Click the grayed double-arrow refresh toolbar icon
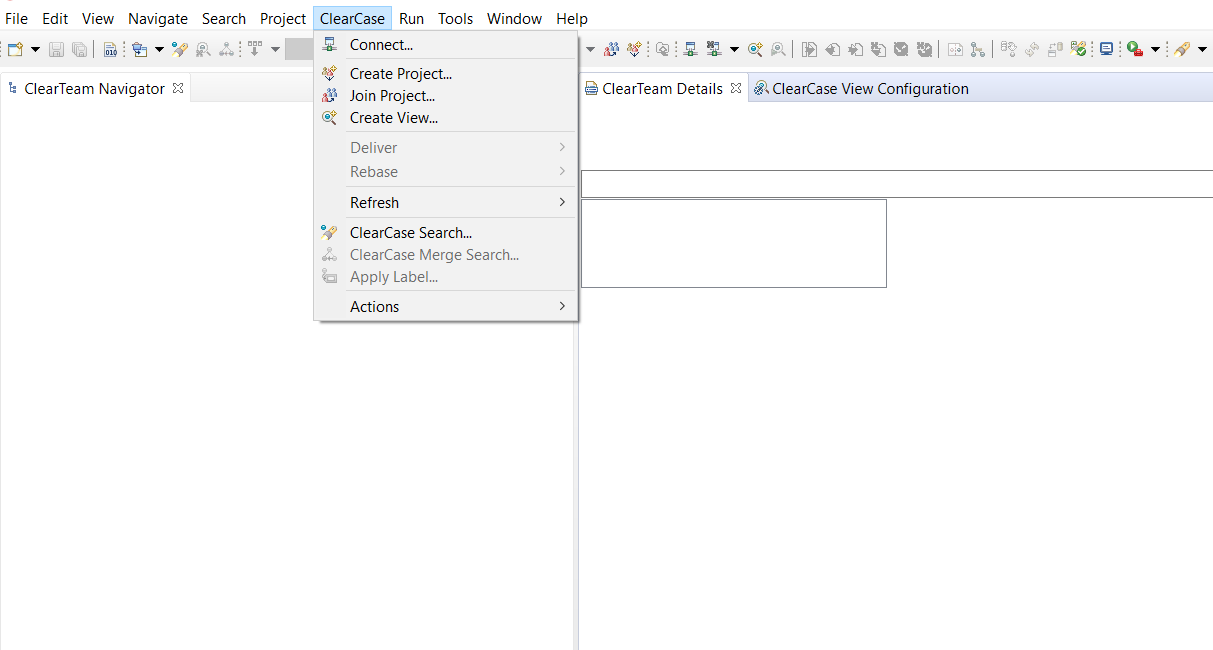The image size is (1213, 650). 1031,49
